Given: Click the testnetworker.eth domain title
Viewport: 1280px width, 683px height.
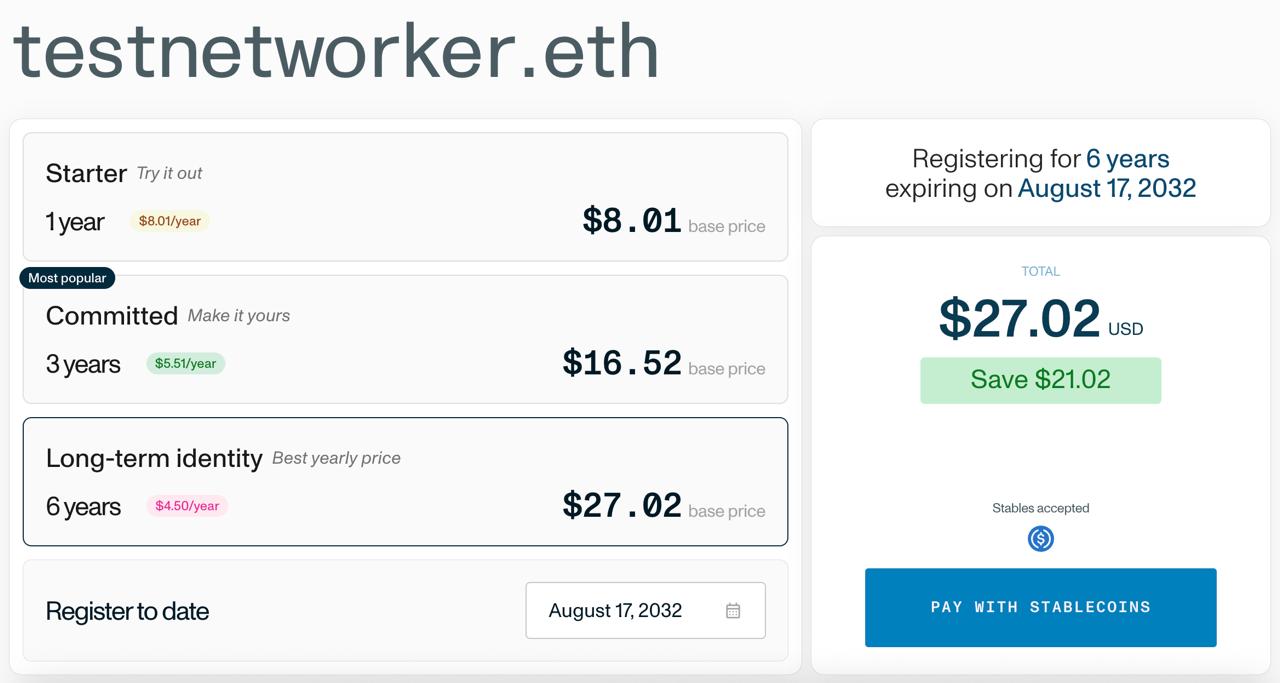Looking at the screenshot, I should 335,51.
